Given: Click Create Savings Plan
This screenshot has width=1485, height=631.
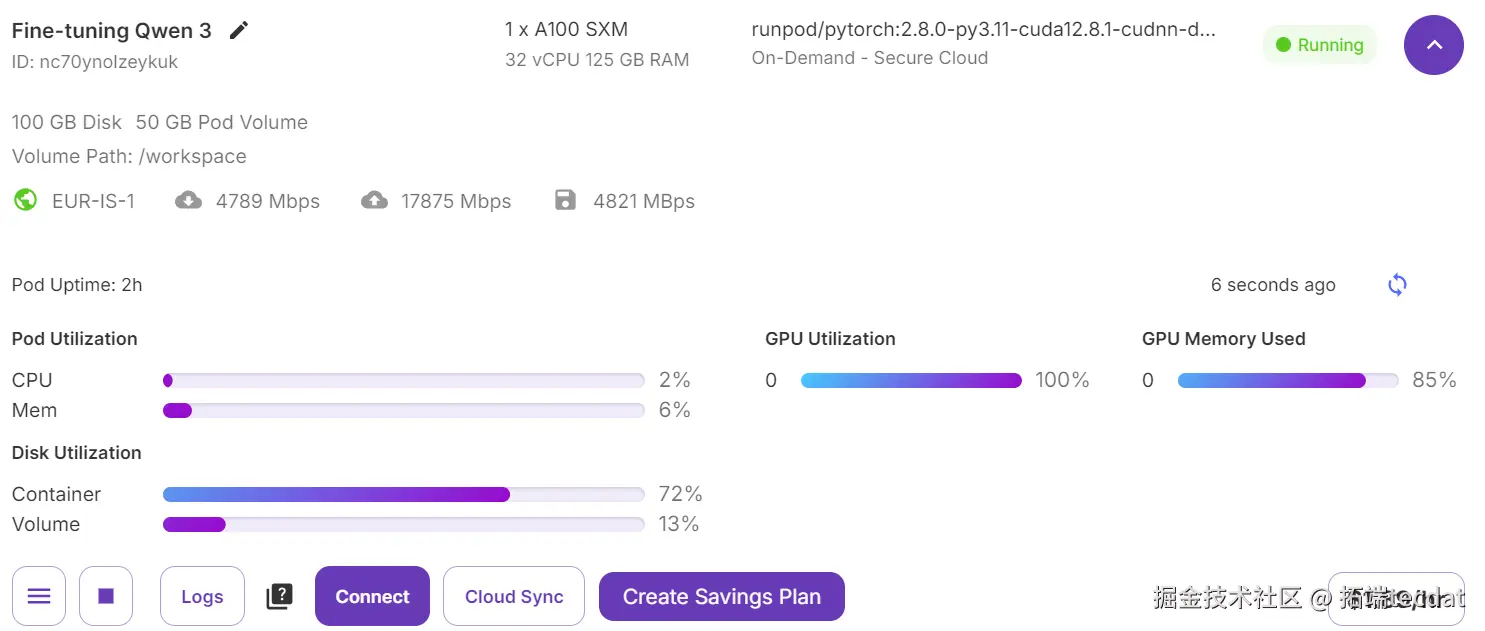Looking at the screenshot, I should coord(721,596).
